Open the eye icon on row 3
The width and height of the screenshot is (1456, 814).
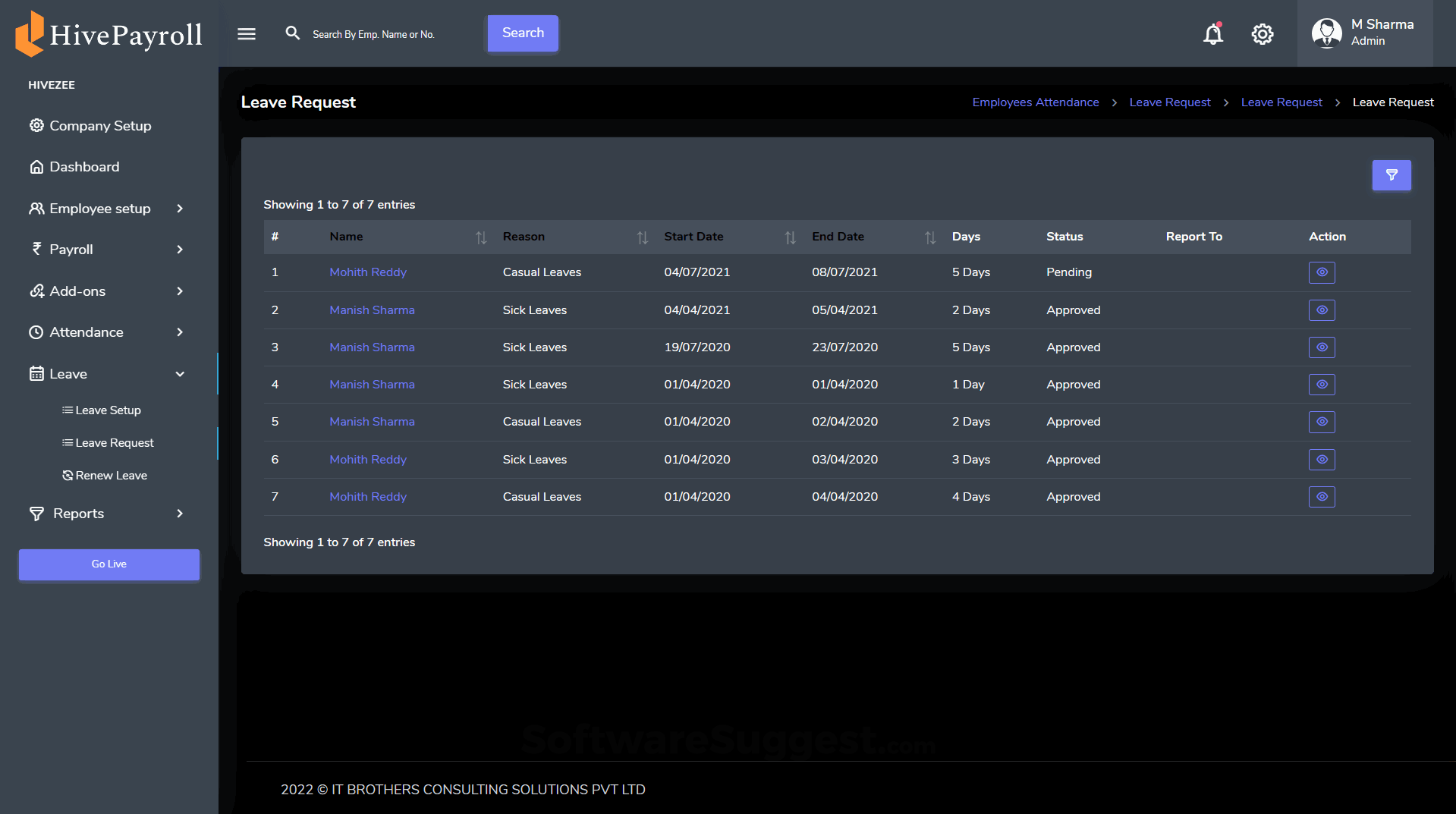coord(1322,347)
